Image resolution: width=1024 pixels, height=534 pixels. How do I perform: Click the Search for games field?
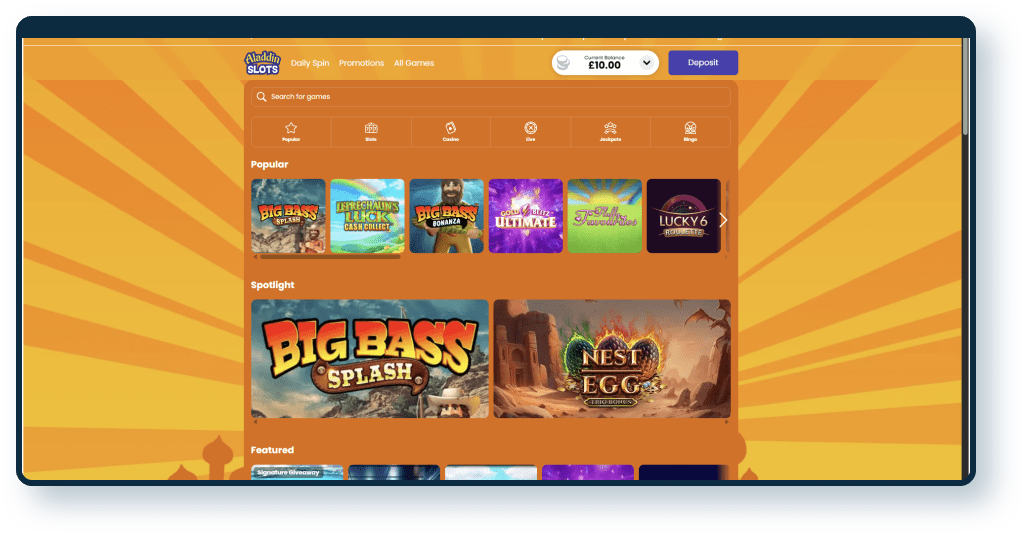coord(490,97)
